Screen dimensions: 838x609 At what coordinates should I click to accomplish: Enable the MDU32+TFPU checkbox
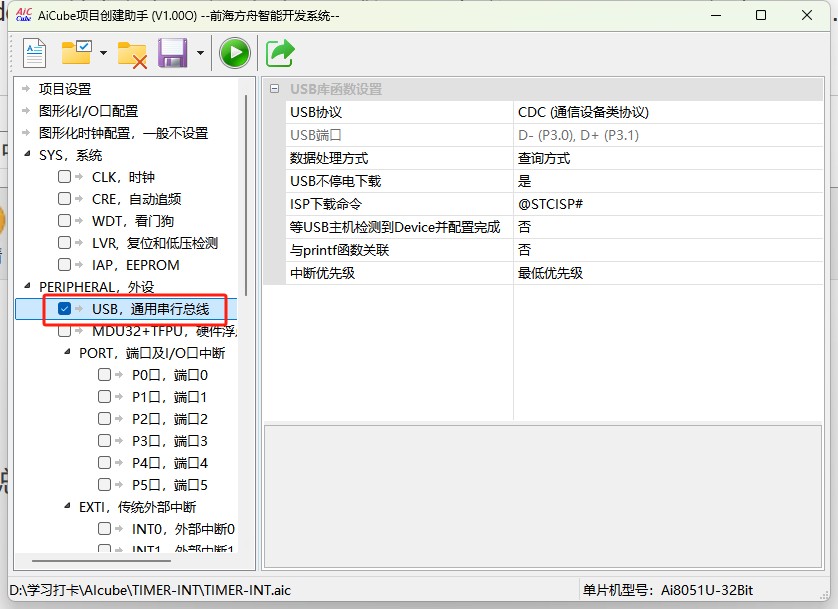click(x=64, y=331)
